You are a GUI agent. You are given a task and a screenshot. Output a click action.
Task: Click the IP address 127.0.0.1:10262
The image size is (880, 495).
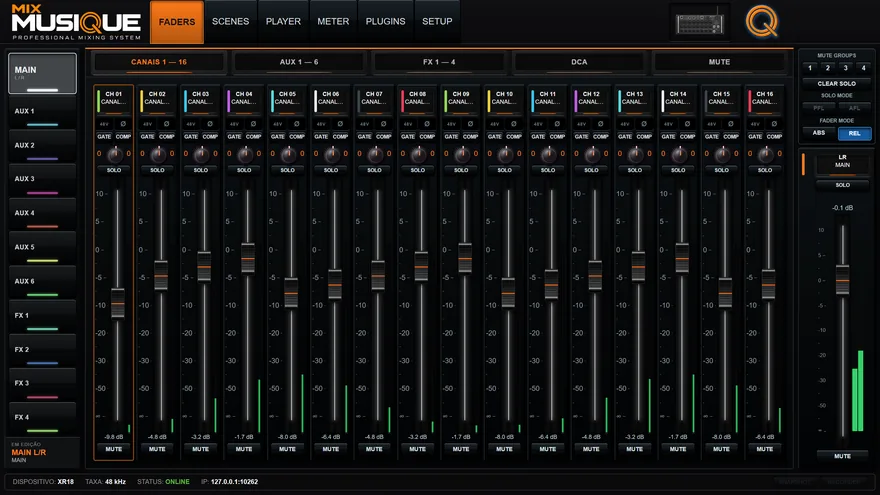[235, 482]
